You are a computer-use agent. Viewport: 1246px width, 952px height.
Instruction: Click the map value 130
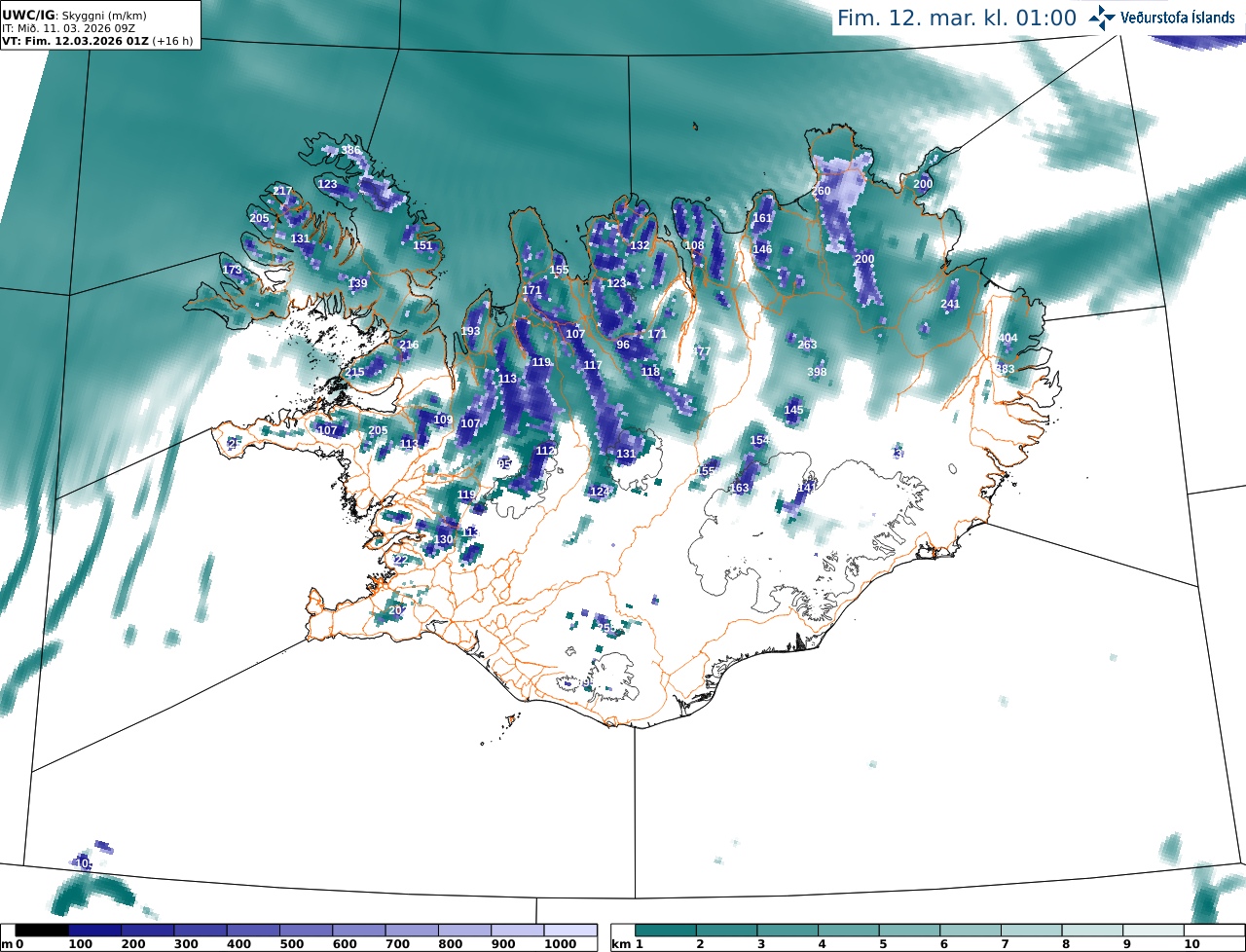click(443, 539)
